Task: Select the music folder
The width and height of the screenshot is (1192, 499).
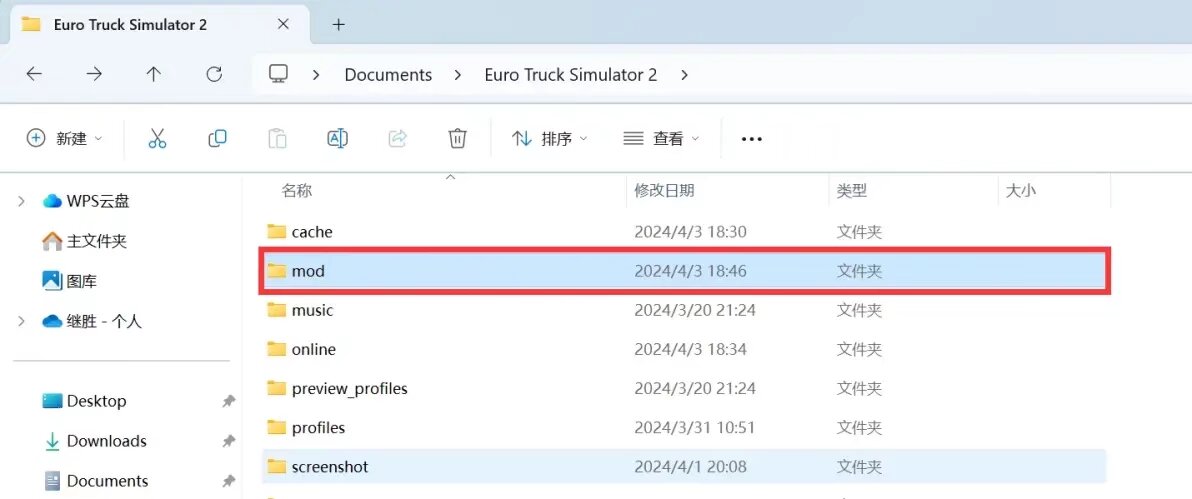Action: coord(684,310)
